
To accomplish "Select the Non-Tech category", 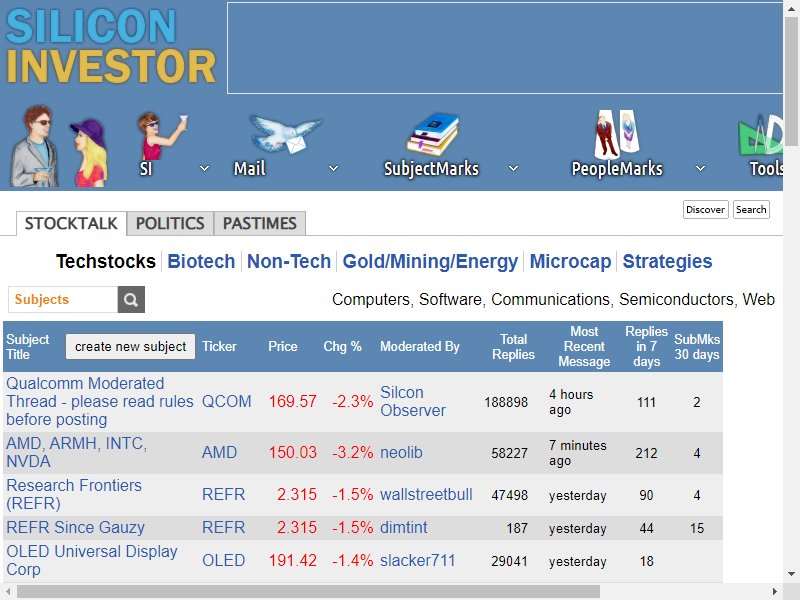I will click(x=289, y=261).
